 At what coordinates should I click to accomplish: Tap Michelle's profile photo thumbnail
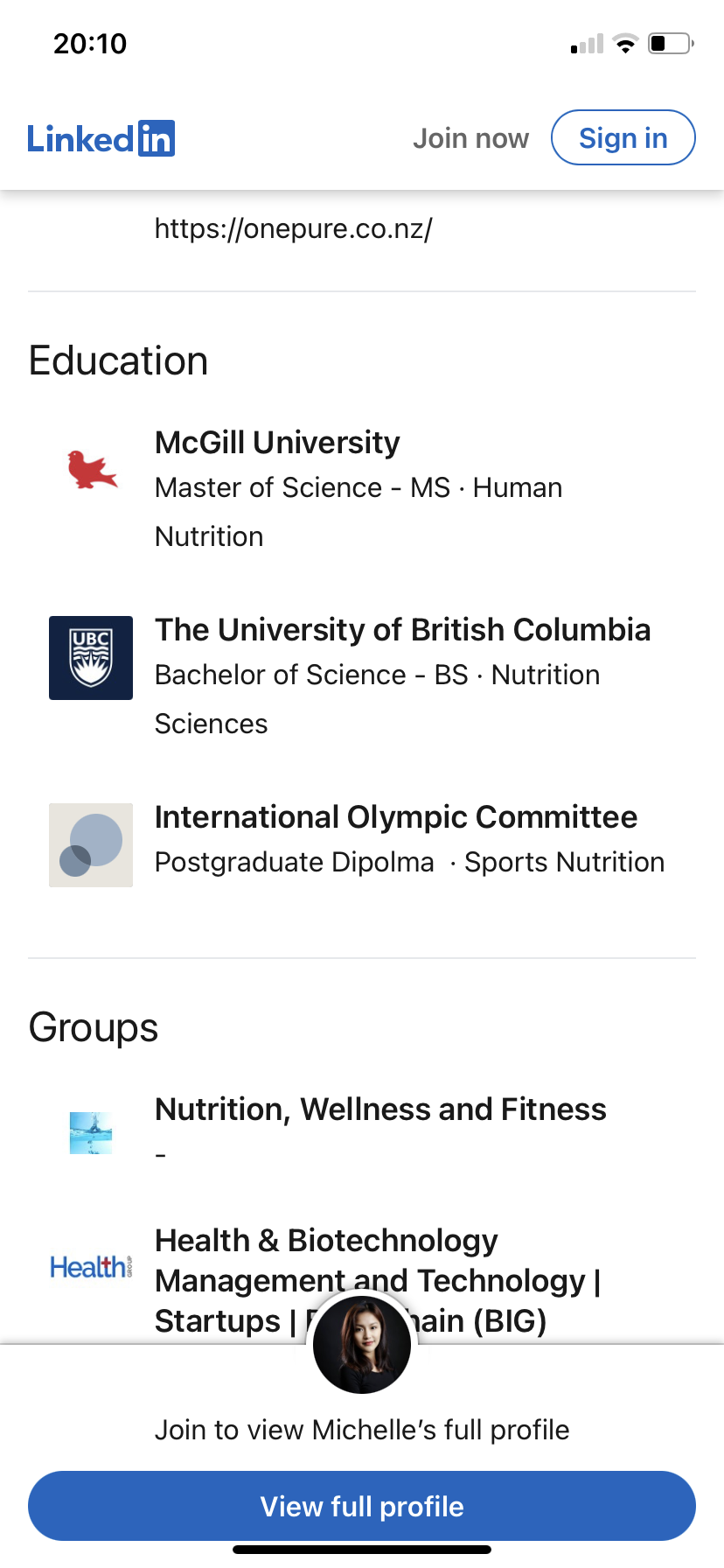pos(362,1345)
